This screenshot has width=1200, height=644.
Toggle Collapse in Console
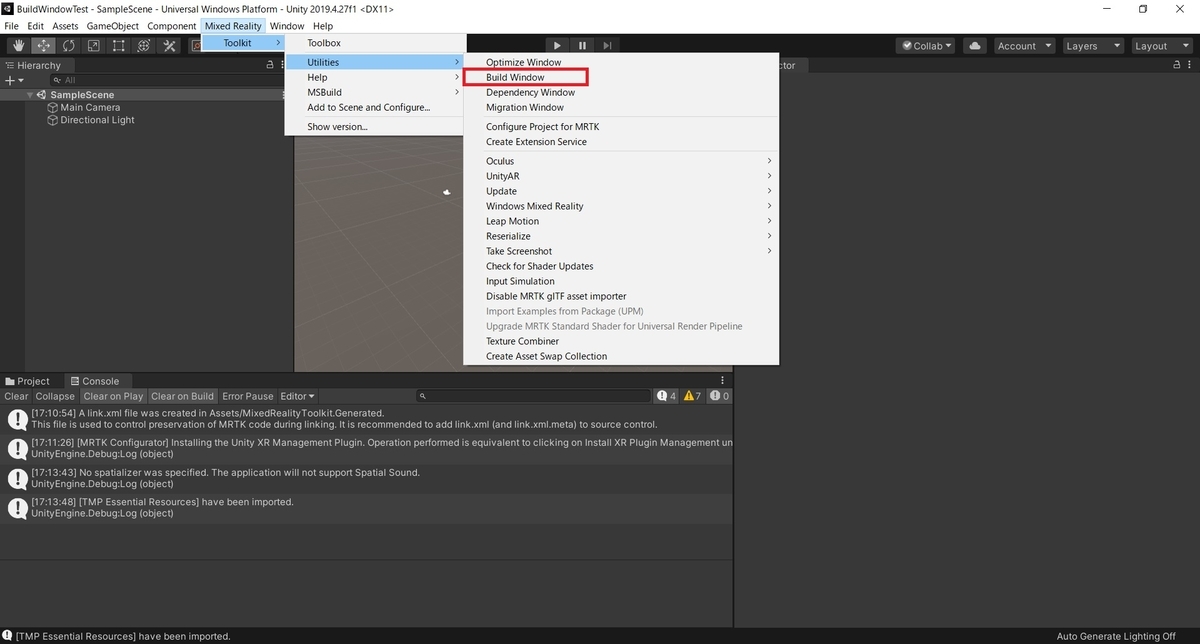tap(55, 396)
